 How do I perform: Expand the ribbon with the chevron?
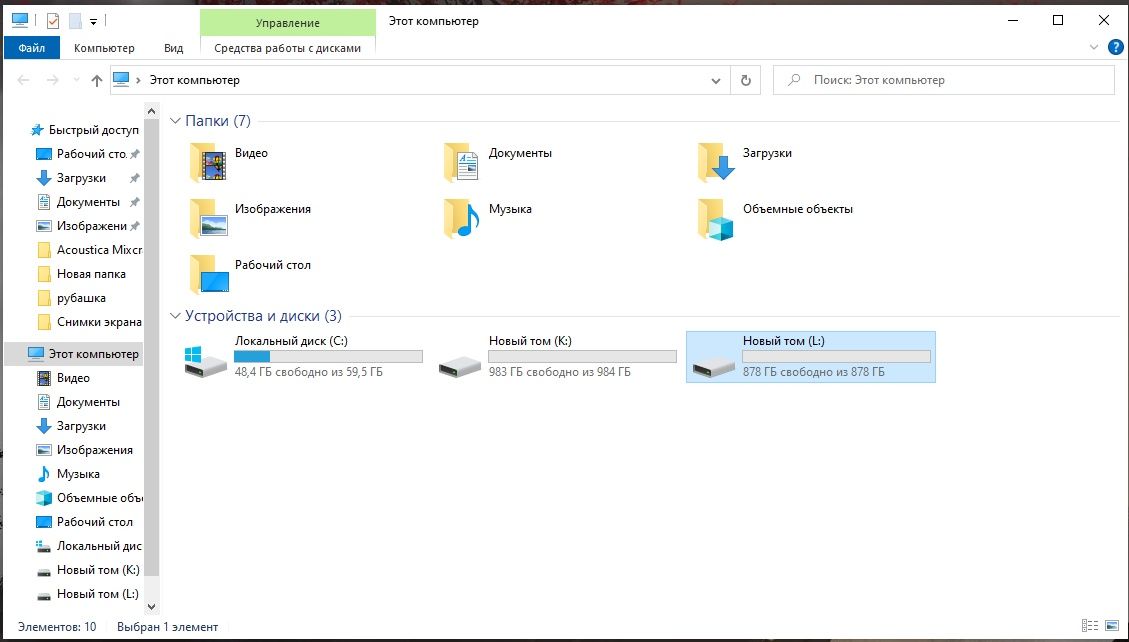pyautogui.click(x=1094, y=48)
